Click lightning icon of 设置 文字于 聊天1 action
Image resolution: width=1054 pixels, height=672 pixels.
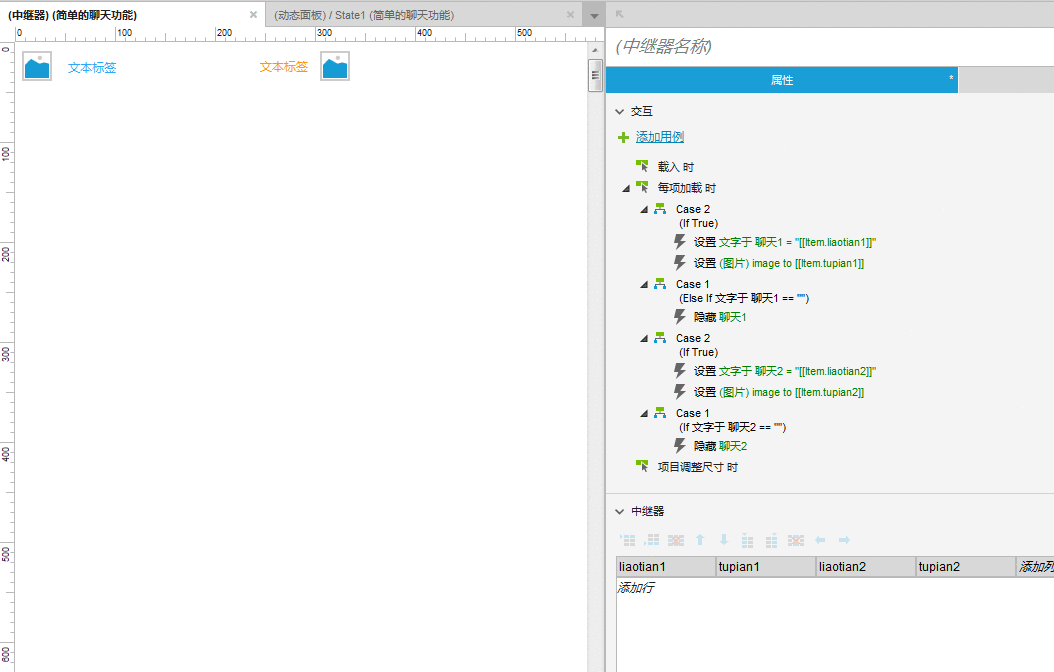(680, 241)
